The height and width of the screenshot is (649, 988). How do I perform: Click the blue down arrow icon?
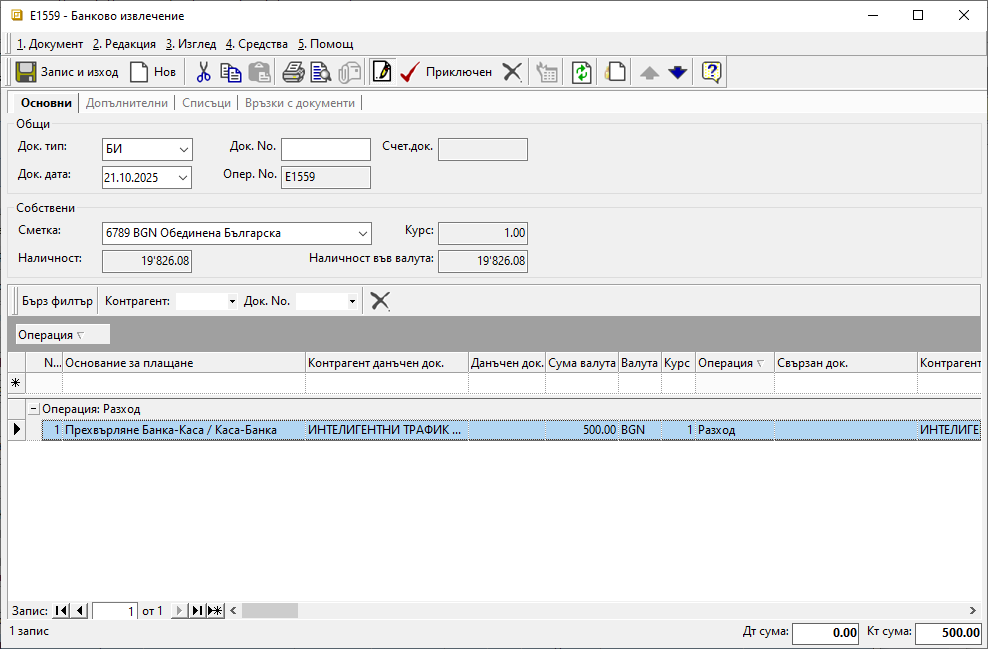(678, 72)
